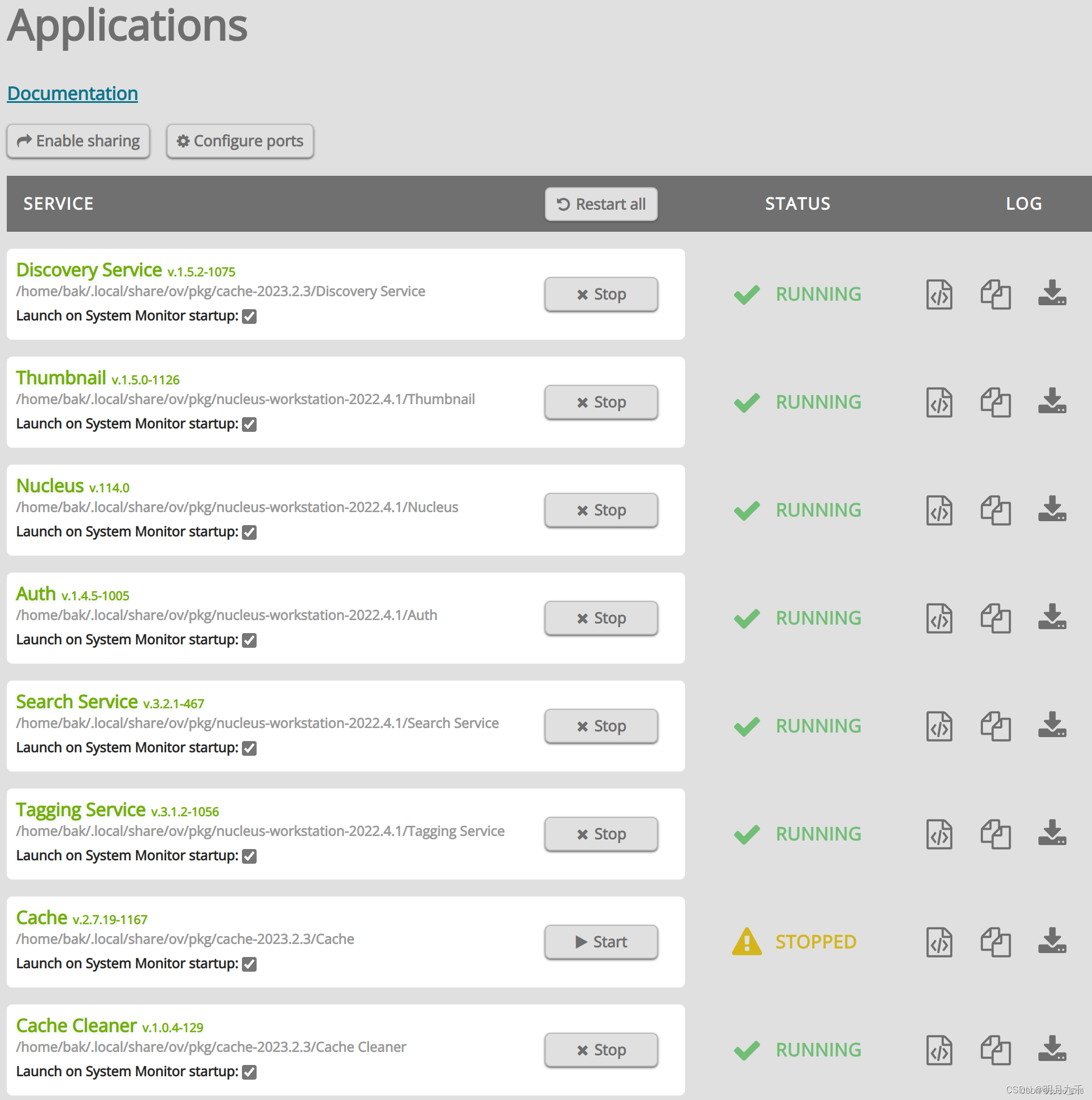The width and height of the screenshot is (1092, 1100).
Task: Stop the Thumbnail service
Action: click(601, 402)
